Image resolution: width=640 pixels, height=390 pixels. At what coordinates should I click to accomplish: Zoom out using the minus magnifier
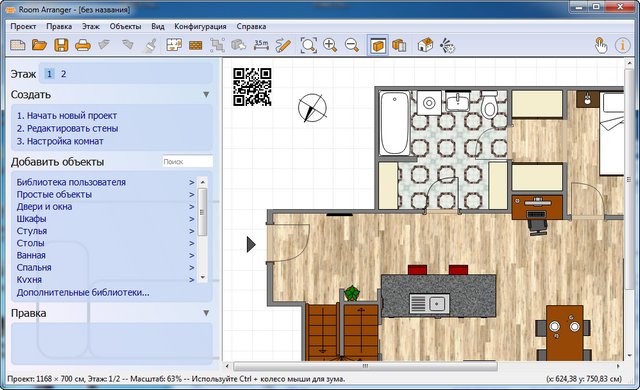click(x=351, y=45)
